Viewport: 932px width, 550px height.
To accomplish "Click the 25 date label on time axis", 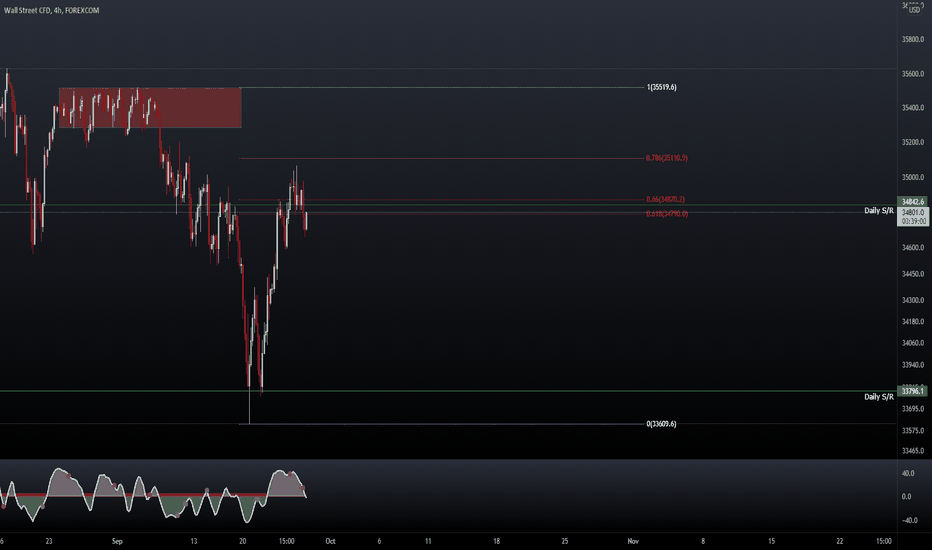I will pyautogui.click(x=565, y=541).
